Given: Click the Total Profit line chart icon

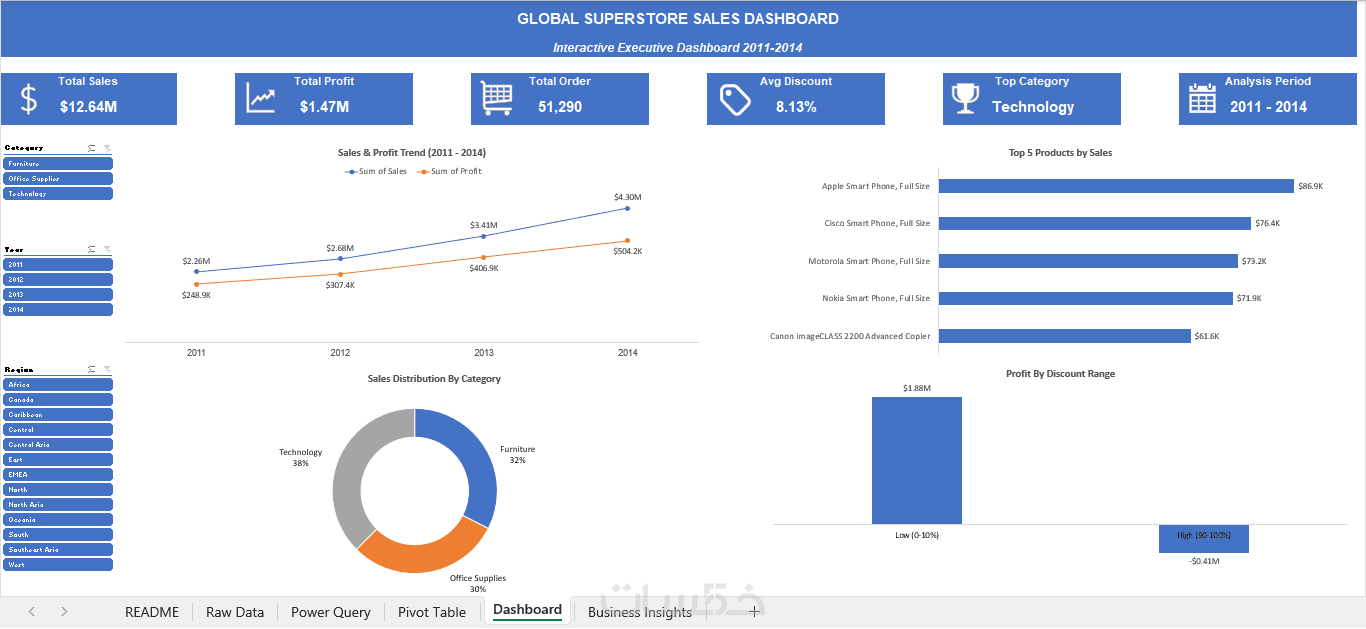Looking at the screenshot, I should tap(262, 98).
